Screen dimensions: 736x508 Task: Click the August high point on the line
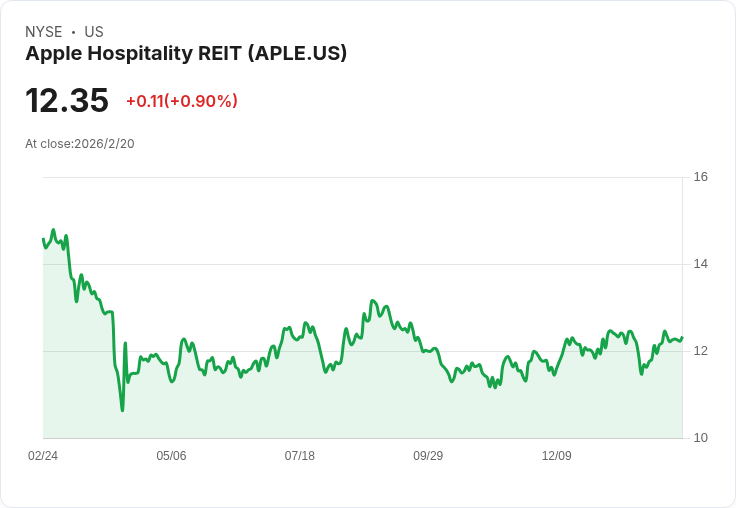click(x=372, y=300)
